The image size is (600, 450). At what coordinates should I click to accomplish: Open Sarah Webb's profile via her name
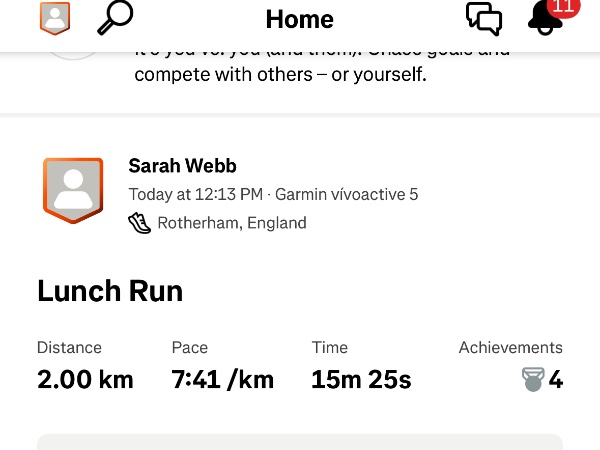tap(182, 166)
